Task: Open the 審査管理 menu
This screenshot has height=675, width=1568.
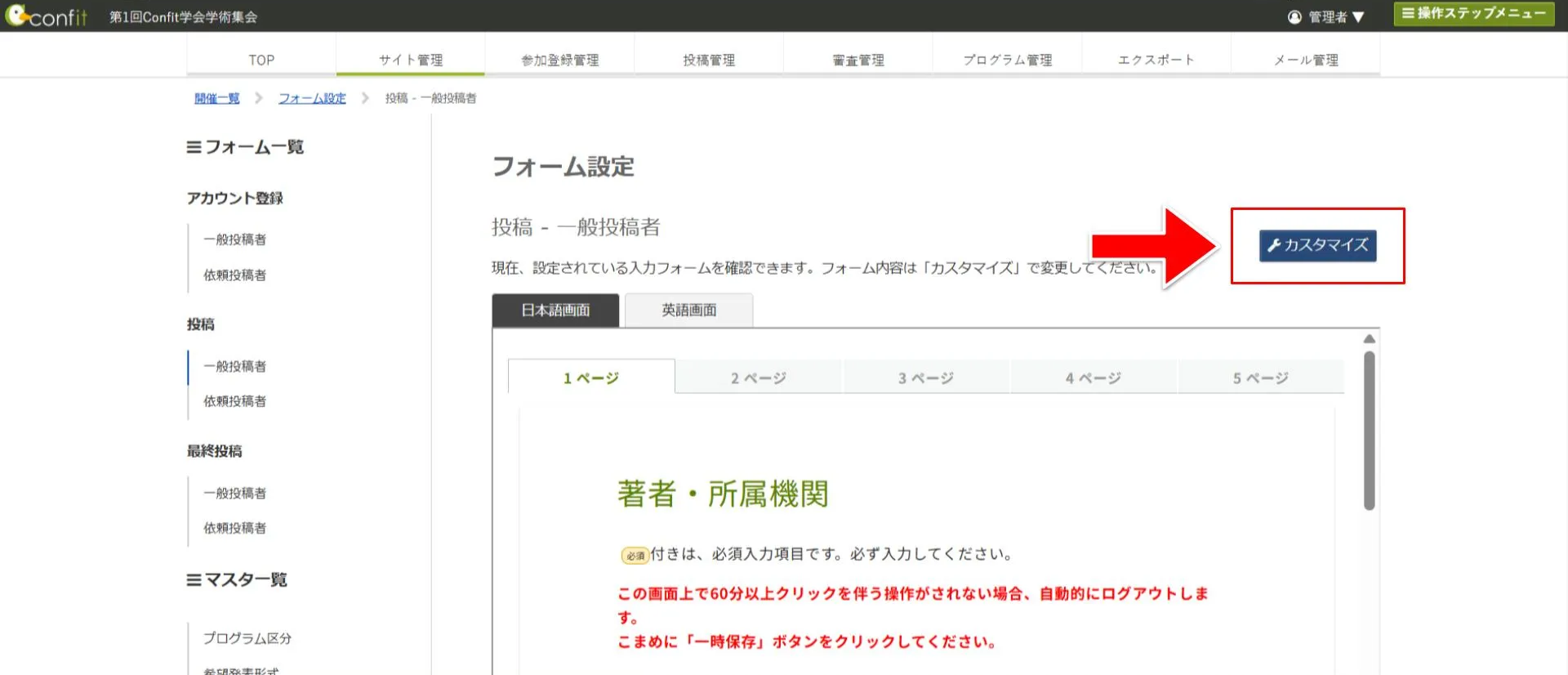Action: tap(858, 60)
